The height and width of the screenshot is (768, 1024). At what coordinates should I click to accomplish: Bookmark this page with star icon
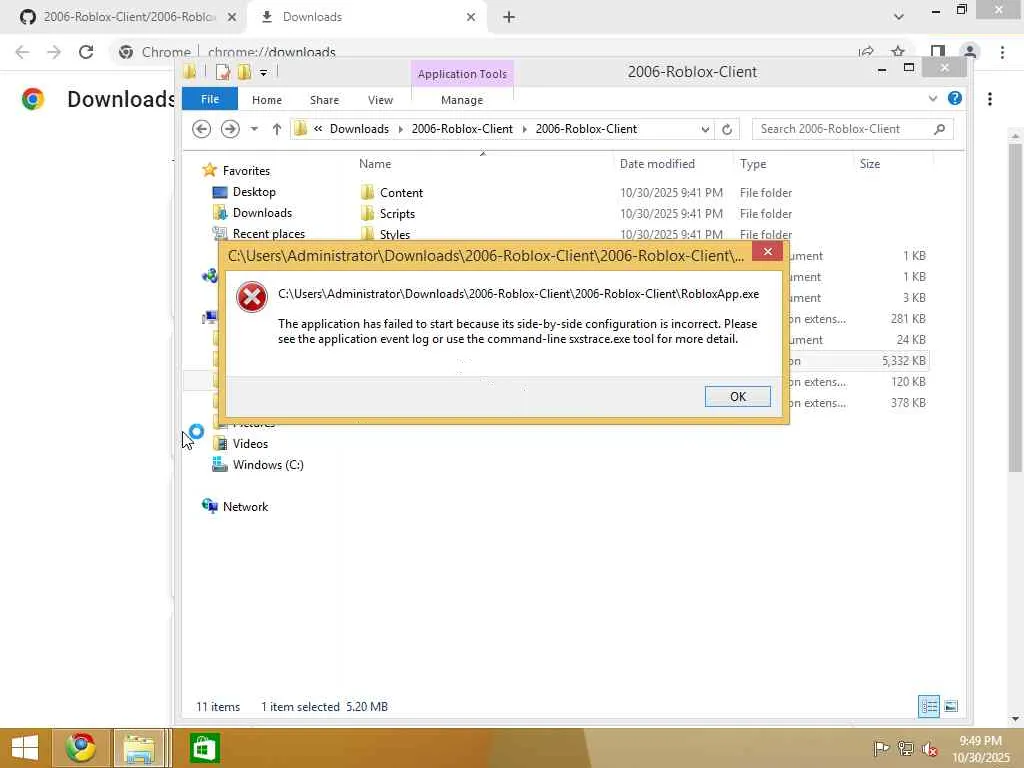pos(898,52)
